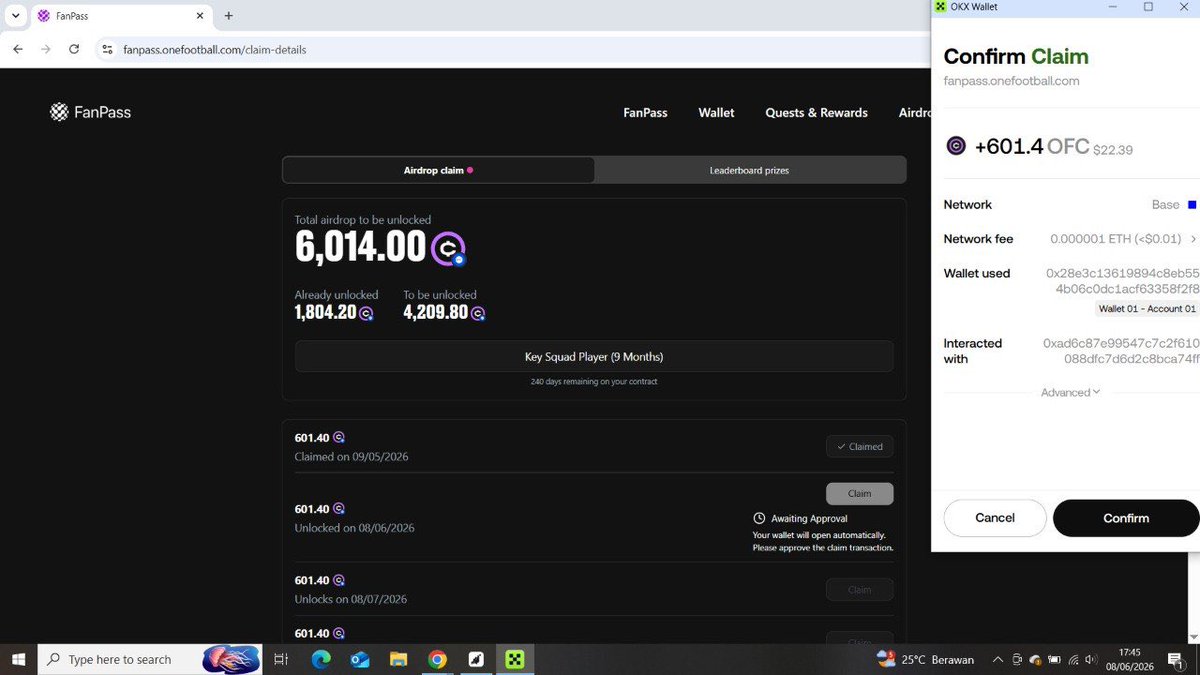Click the OFC coin icon beside 6,014.00
1200x675 pixels.
click(x=448, y=247)
